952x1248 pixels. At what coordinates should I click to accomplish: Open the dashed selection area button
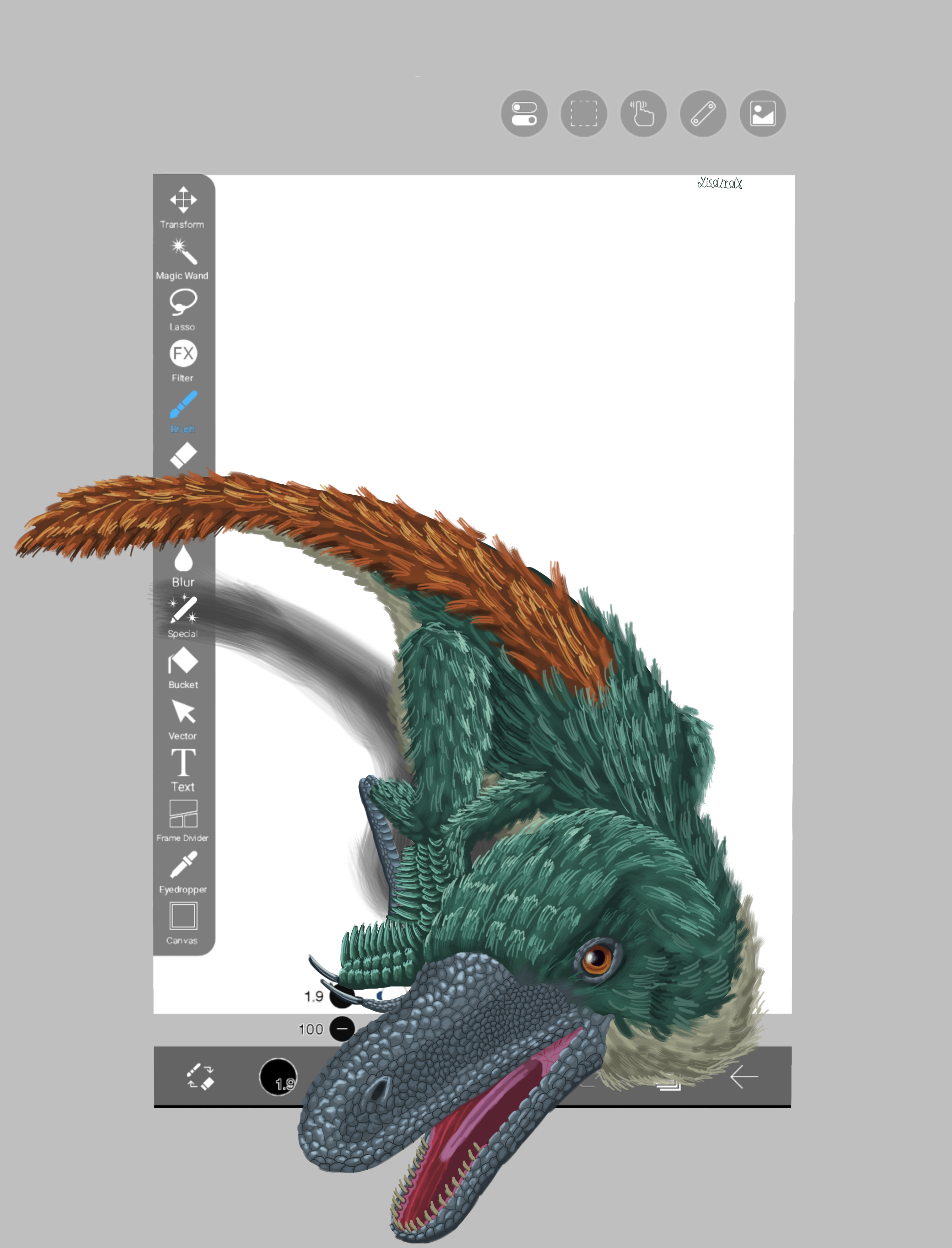(584, 113)
